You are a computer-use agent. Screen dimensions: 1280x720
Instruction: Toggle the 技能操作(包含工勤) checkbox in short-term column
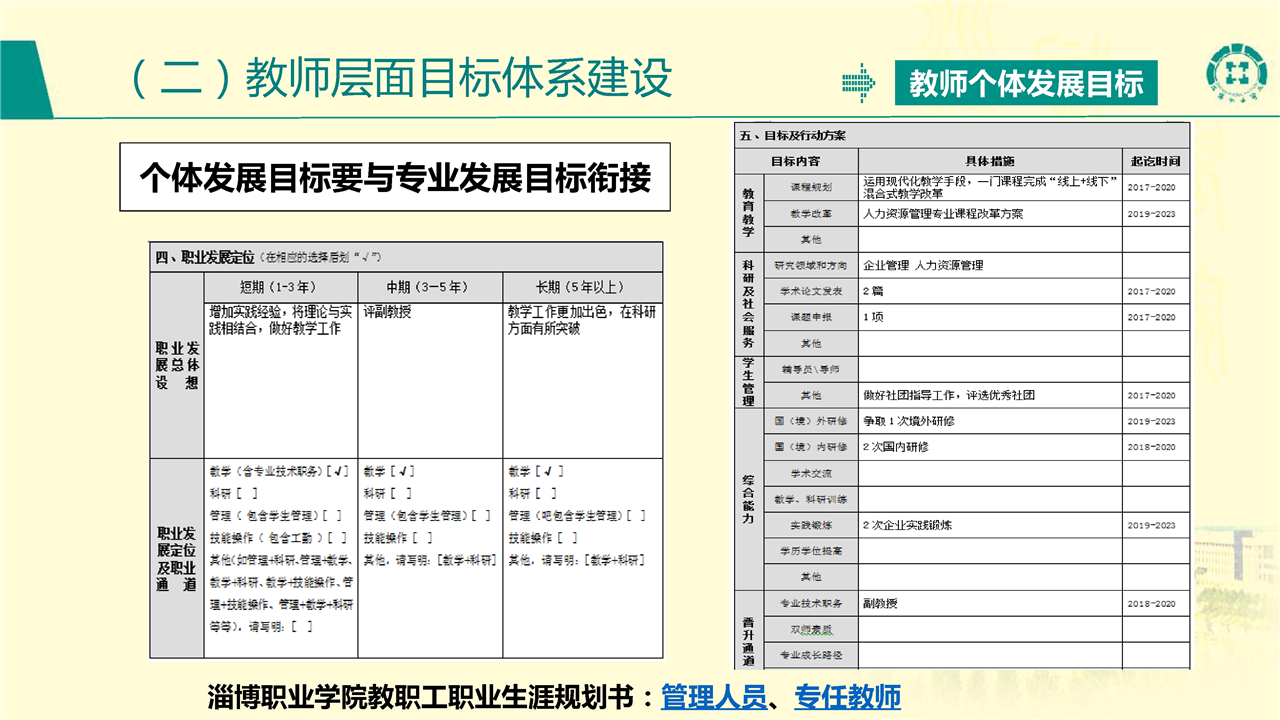pos(339,538)
